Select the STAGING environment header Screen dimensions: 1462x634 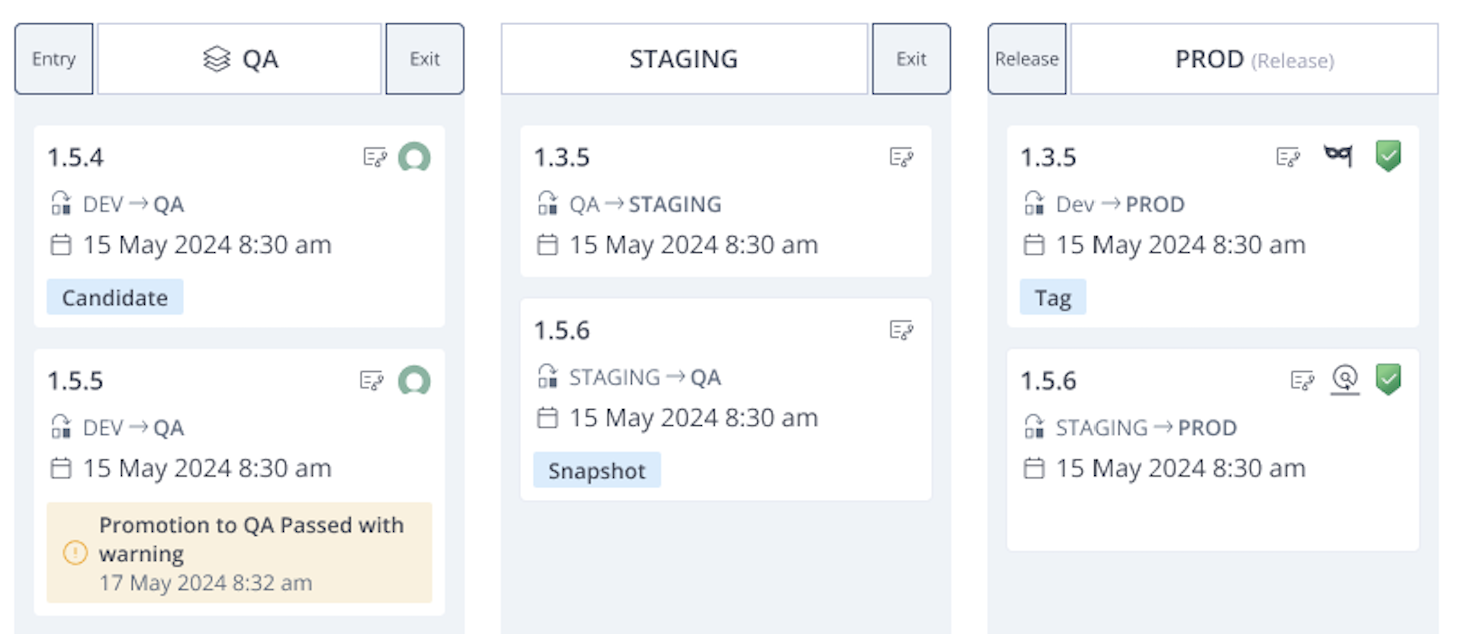click(x=684, y=59)
